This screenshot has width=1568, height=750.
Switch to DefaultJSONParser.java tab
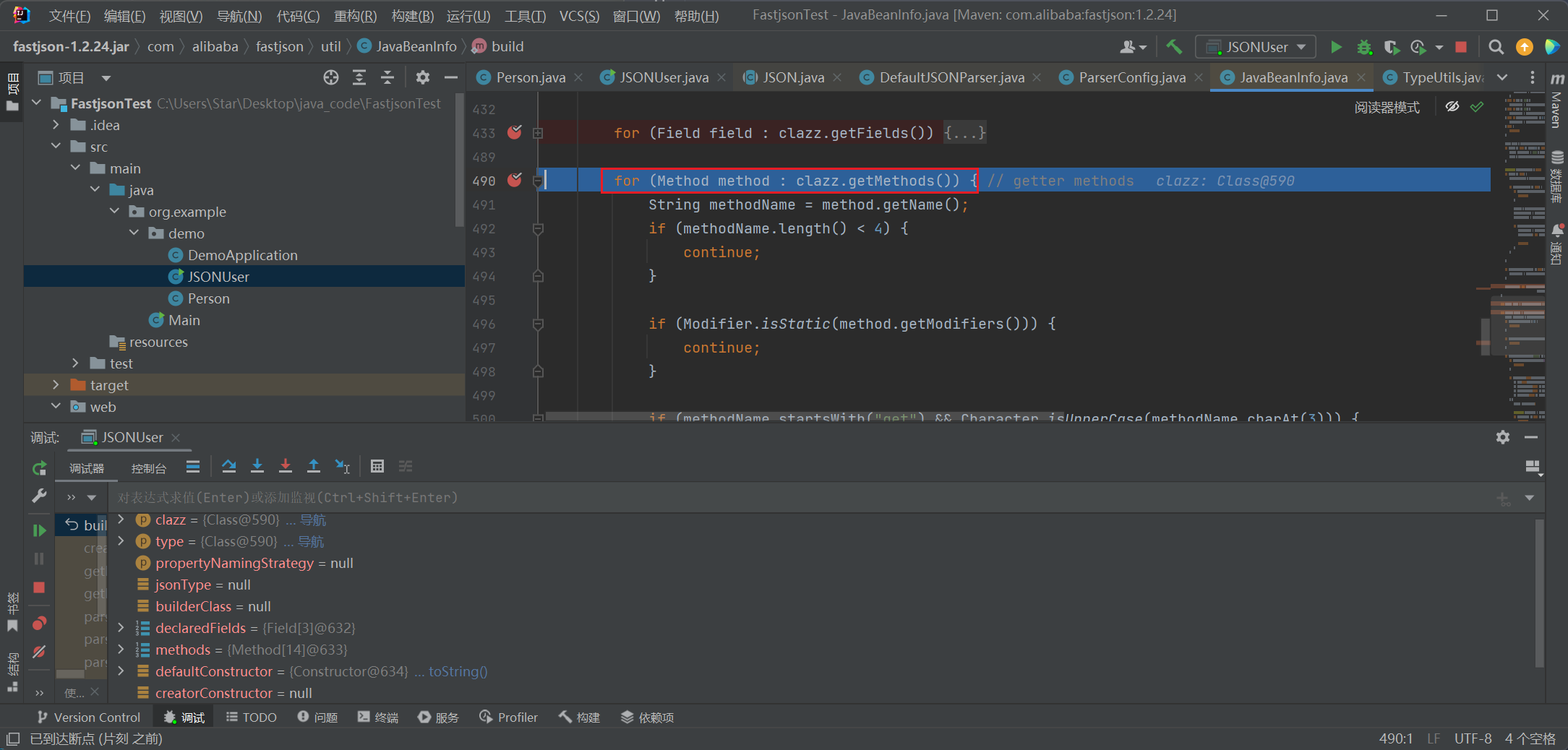[951, 77]
